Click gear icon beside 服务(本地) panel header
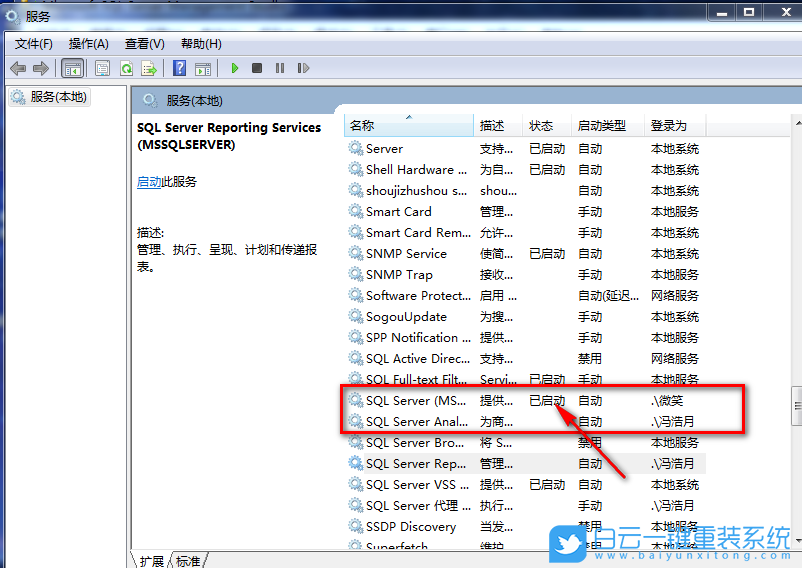802x568 pixels. click(x=150, y=100)
